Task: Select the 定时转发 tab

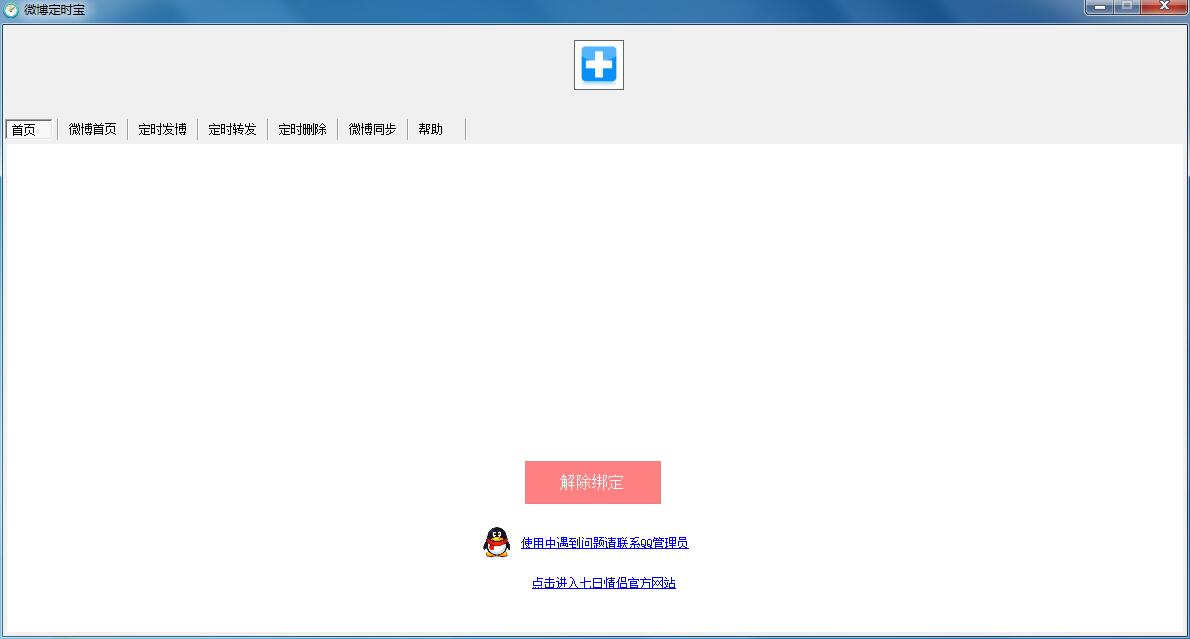Action: click(x=232, y=128)
